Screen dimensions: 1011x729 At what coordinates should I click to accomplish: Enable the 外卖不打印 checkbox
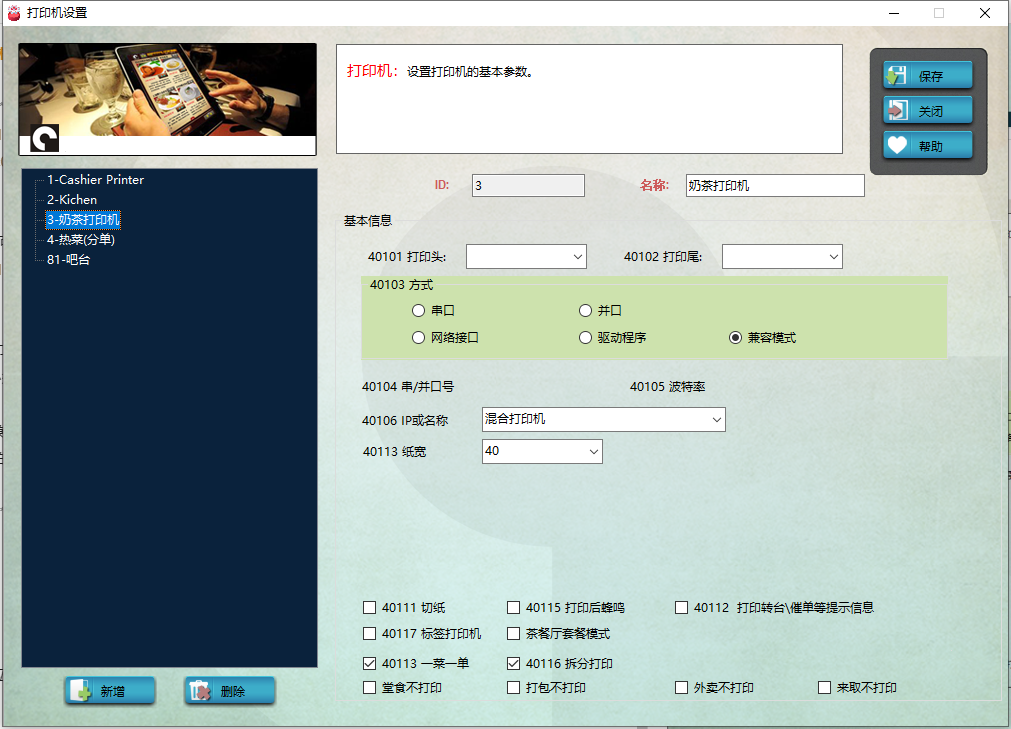click(682, 688)
